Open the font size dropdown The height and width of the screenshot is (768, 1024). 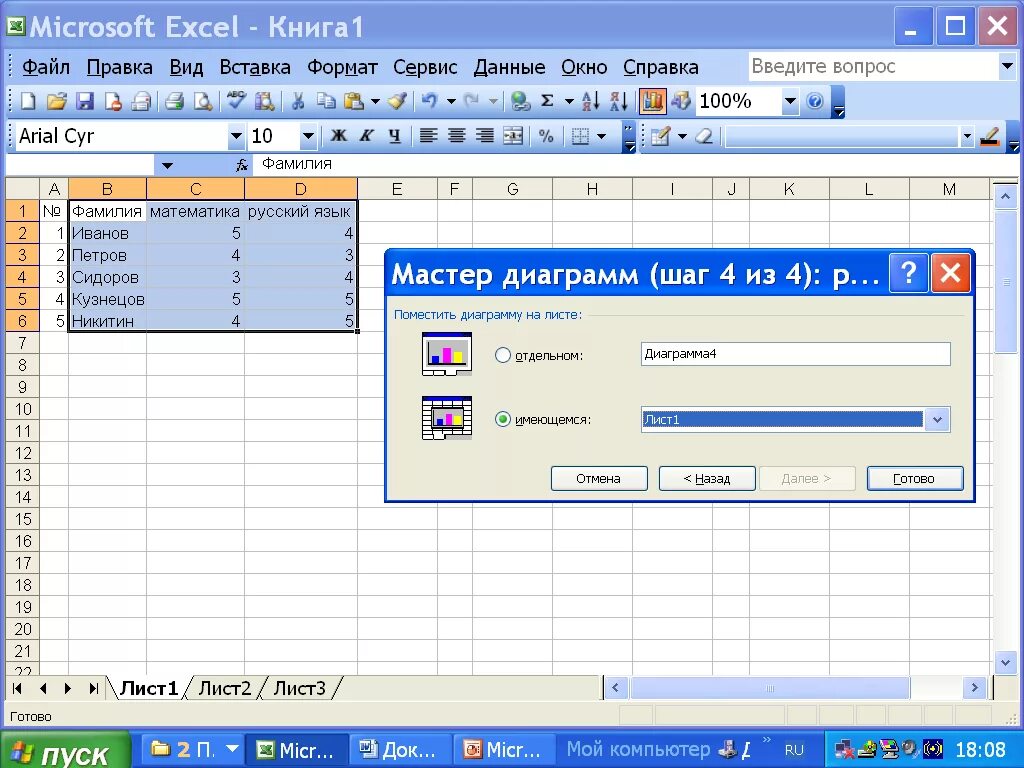tap(308, 136)
